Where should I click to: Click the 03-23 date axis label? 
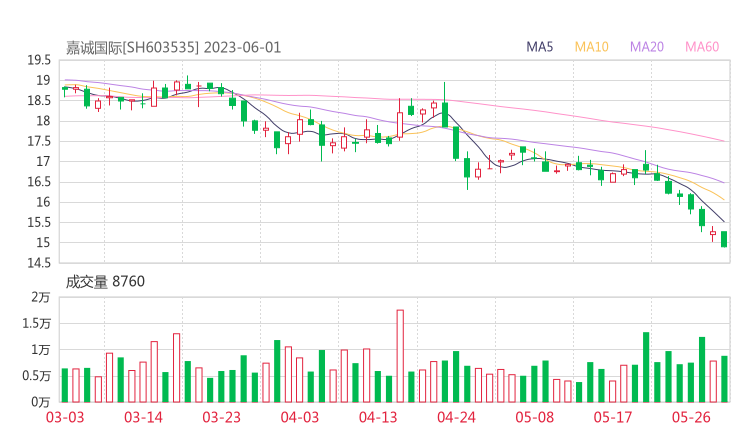pyautogui.click(x=221, y=417)
